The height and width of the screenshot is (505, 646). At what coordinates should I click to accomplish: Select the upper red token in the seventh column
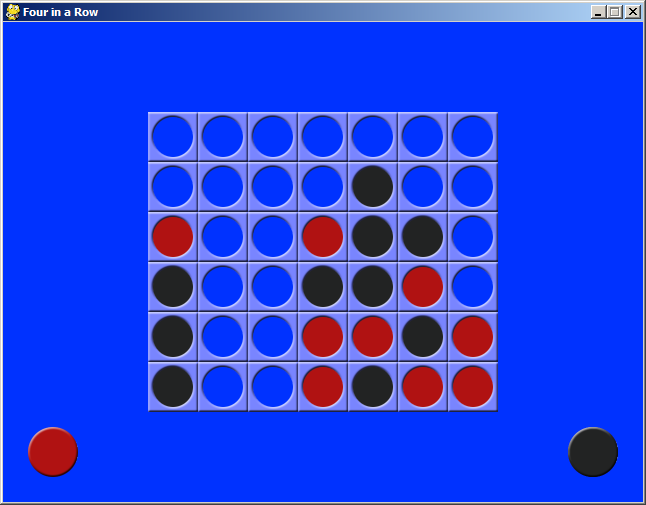click(x=473, y=337)
